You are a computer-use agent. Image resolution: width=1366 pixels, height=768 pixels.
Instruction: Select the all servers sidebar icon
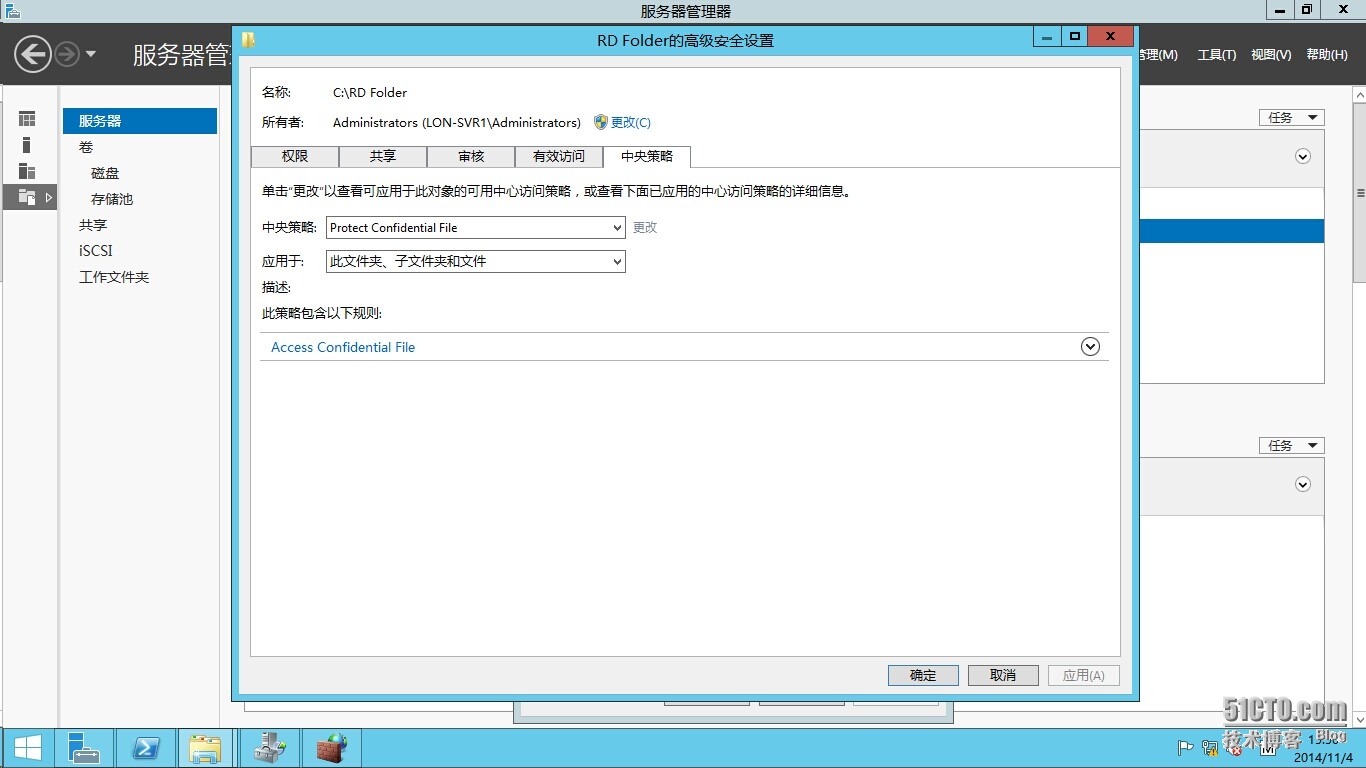pyautogui.click(x=27, y=171)
